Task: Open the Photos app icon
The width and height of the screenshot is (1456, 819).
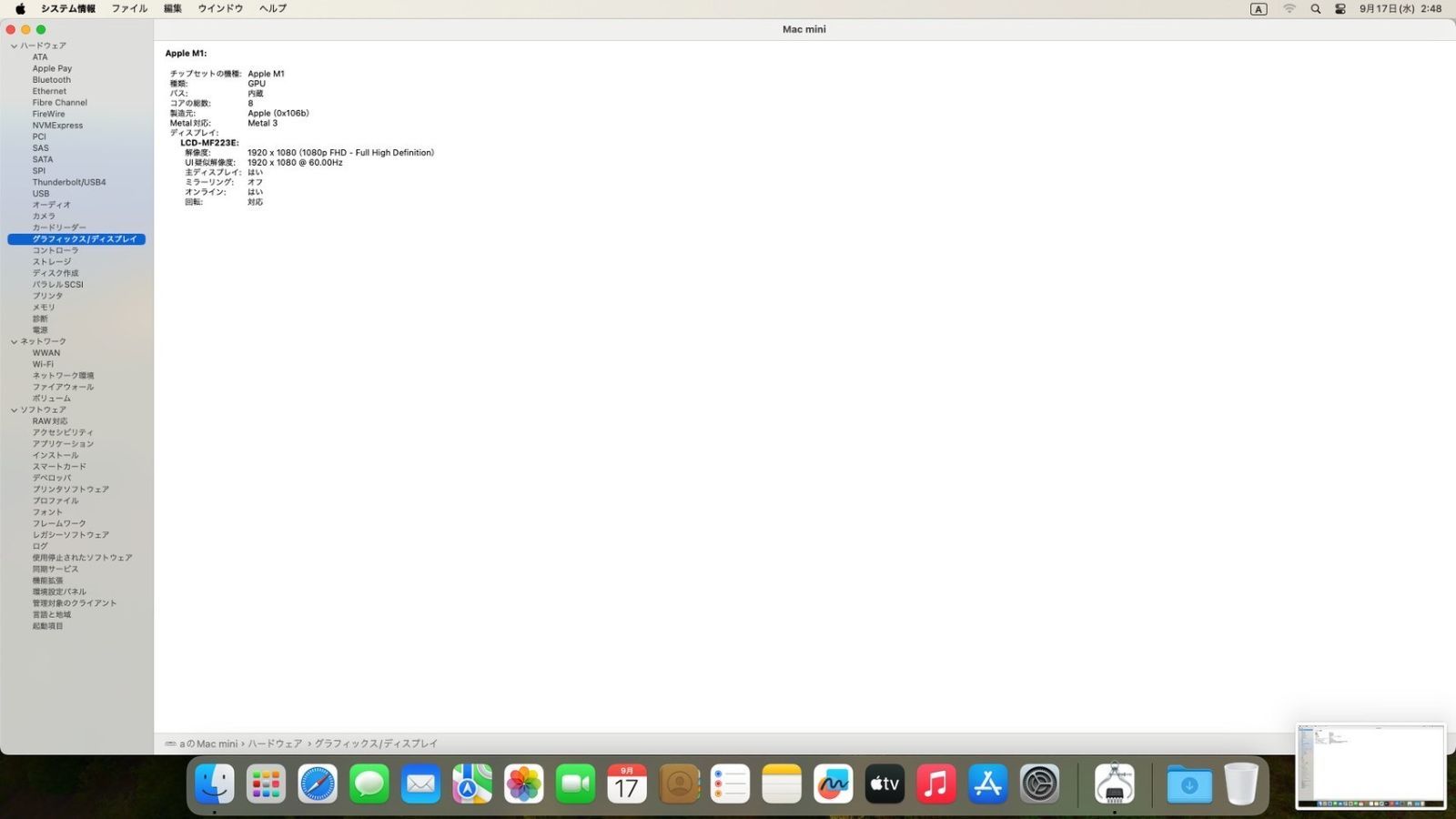Action: point(524,784)
